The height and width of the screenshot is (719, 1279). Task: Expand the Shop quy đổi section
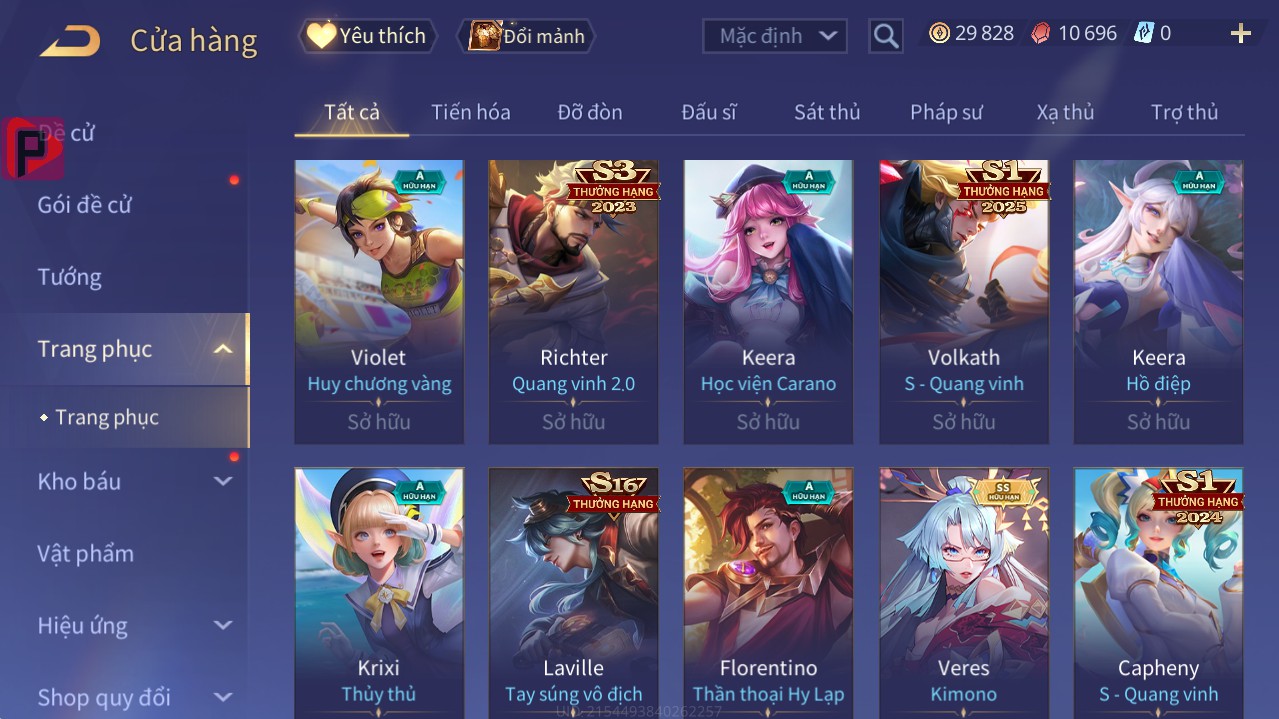click(x=223, y=697)
